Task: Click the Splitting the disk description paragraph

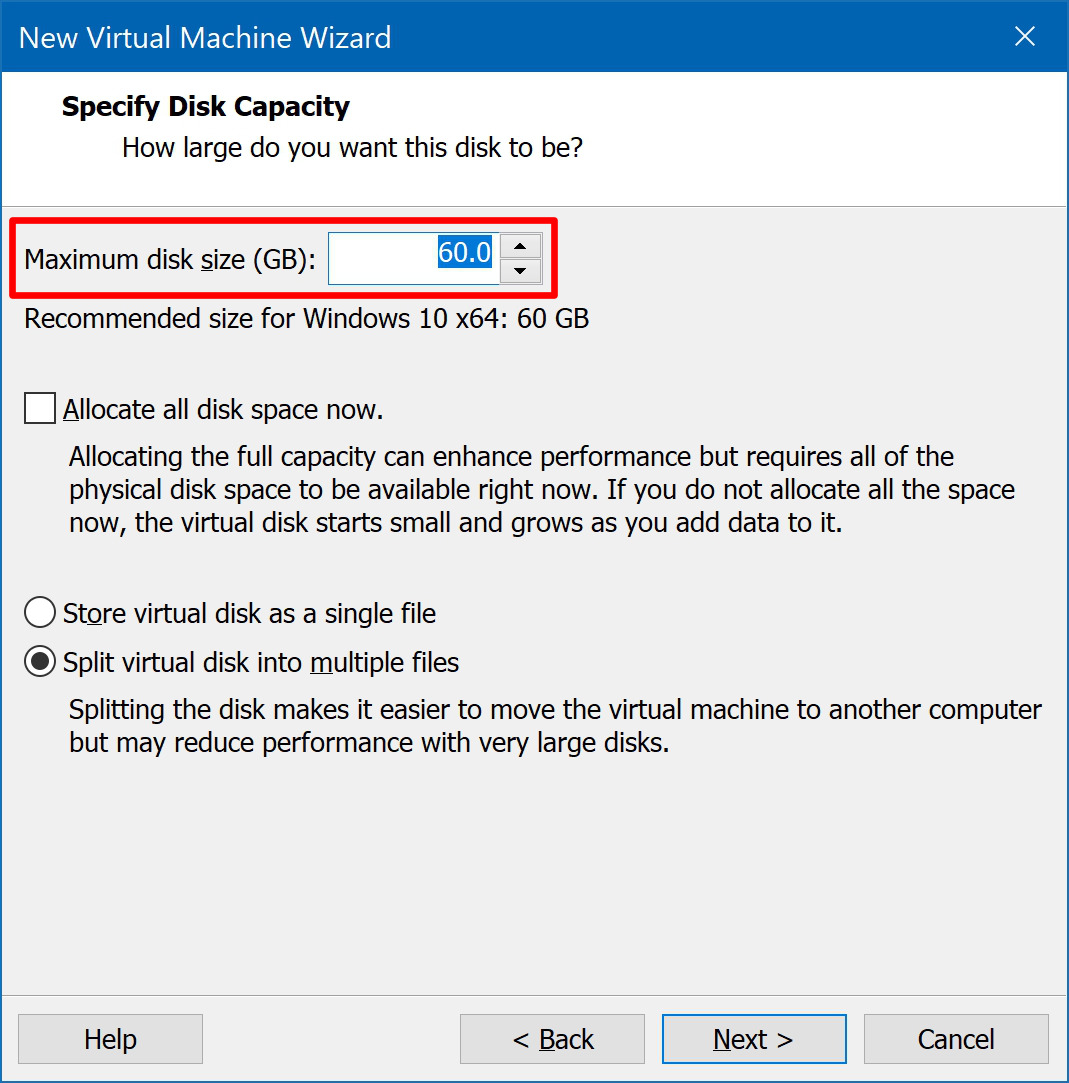Action: [x=555, y=726]
